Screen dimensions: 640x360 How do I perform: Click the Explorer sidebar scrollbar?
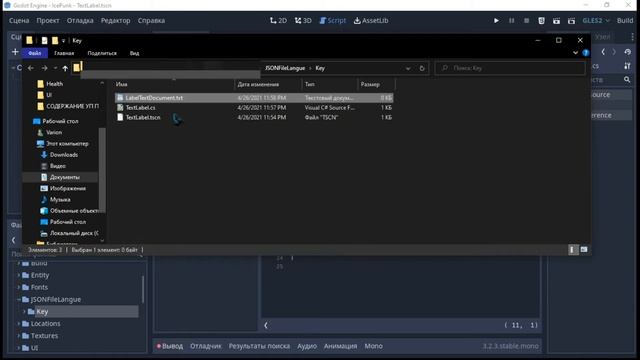[102, 169]
